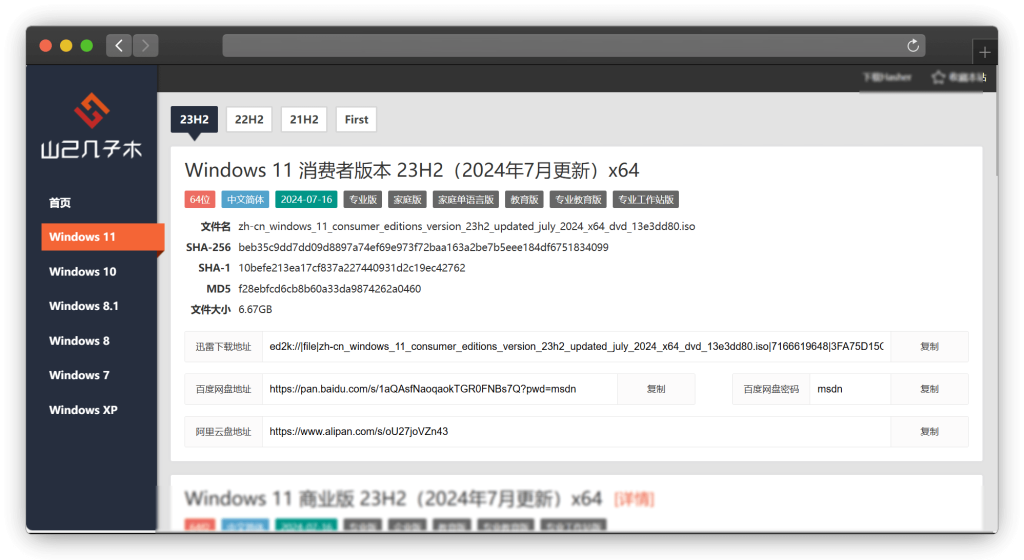Copy the 百度网盘密码 msdn

pos(929,389)
